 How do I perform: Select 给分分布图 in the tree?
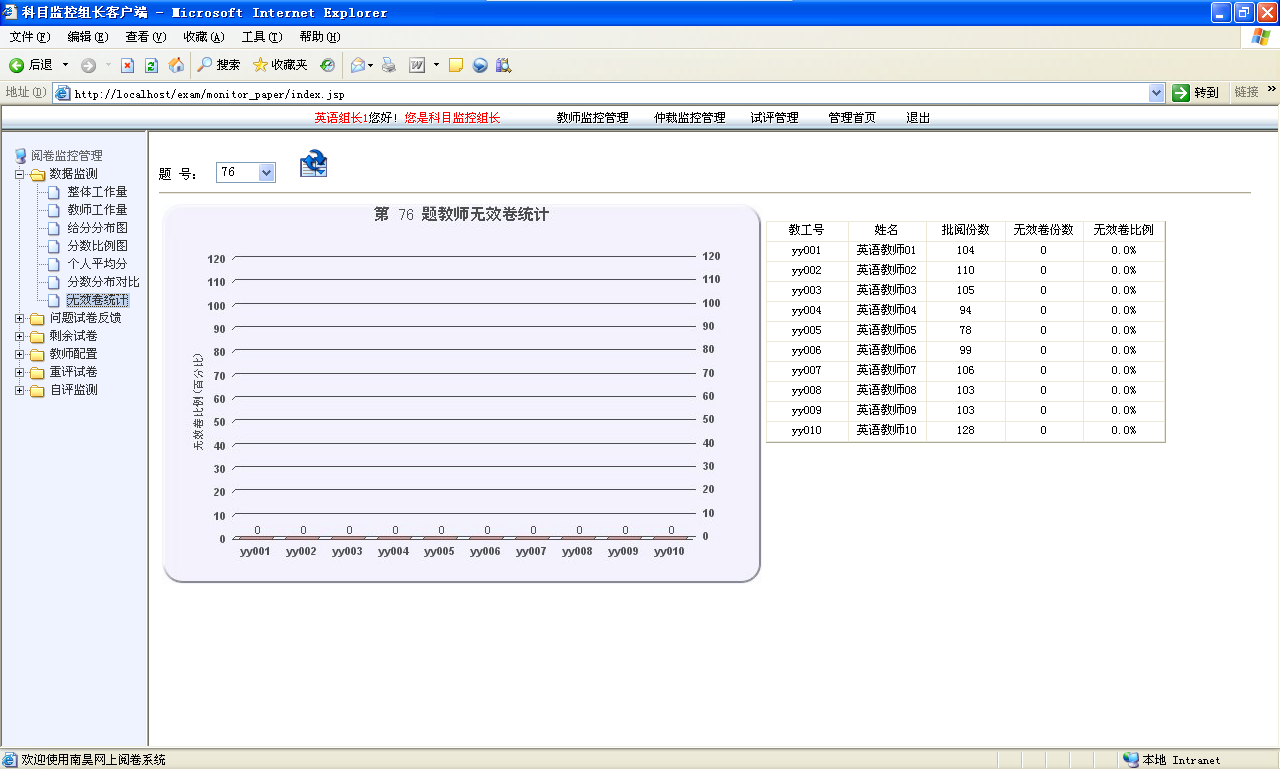tap(97, 228)
